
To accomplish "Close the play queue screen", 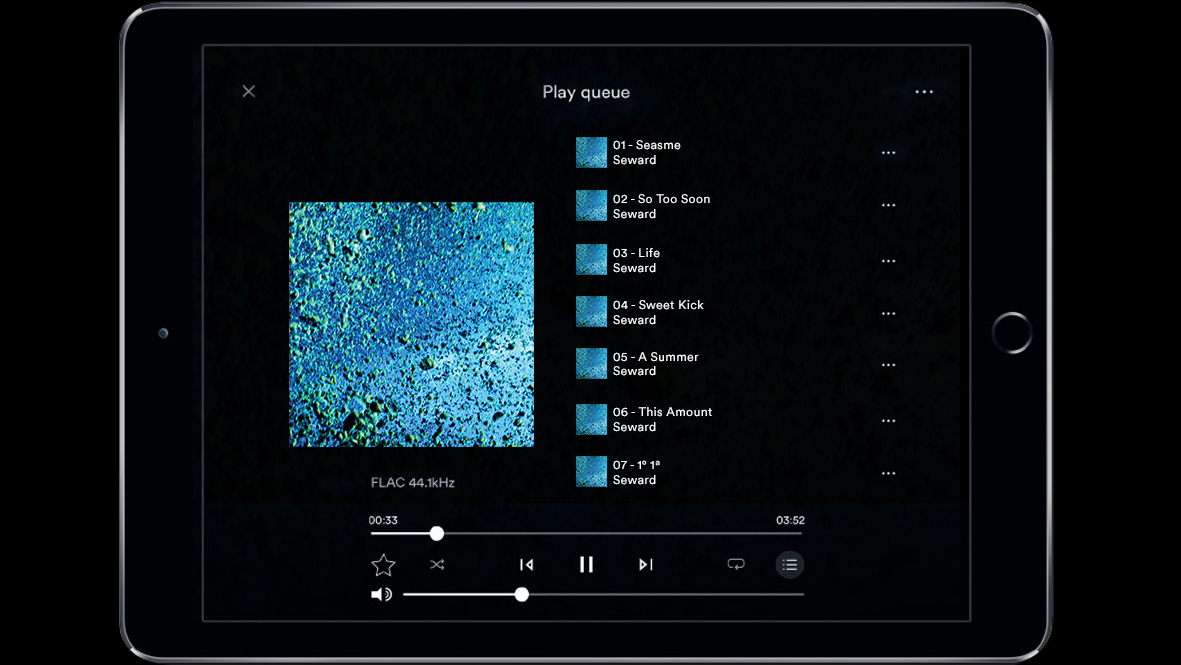I will pyautogui.click(x=249, y=92).
